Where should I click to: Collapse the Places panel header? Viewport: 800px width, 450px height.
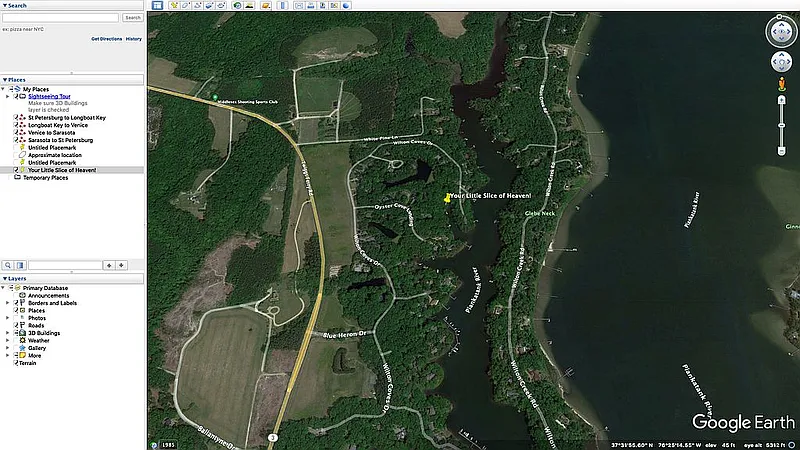tap(4, 79)
